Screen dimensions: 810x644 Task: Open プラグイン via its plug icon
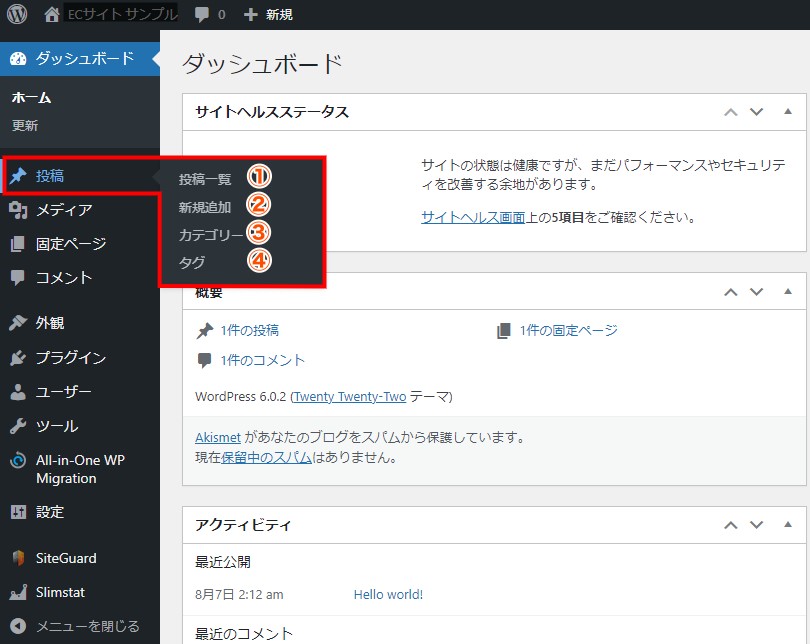(18, 358)
